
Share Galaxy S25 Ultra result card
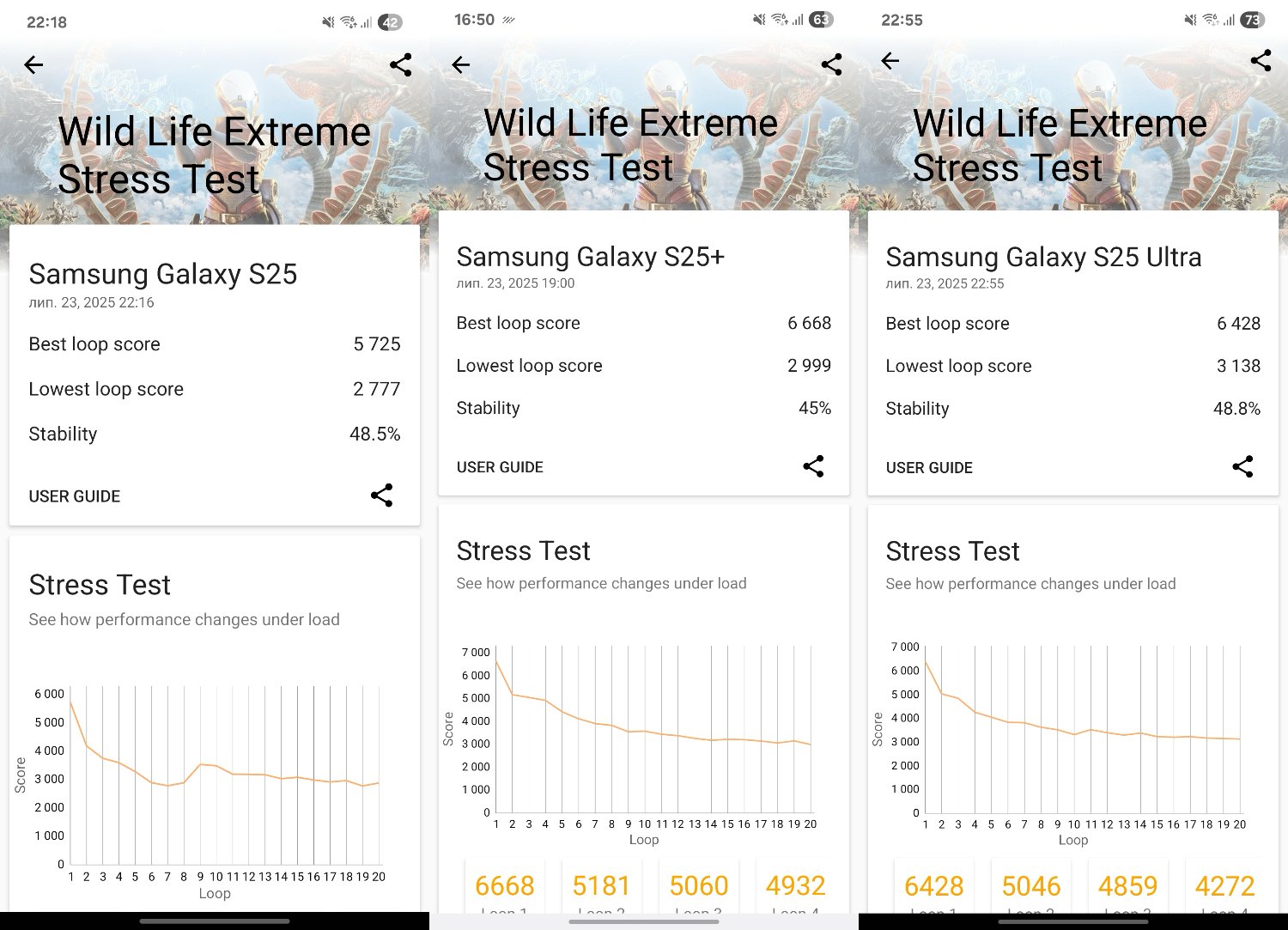click(x=1242, y=466)
